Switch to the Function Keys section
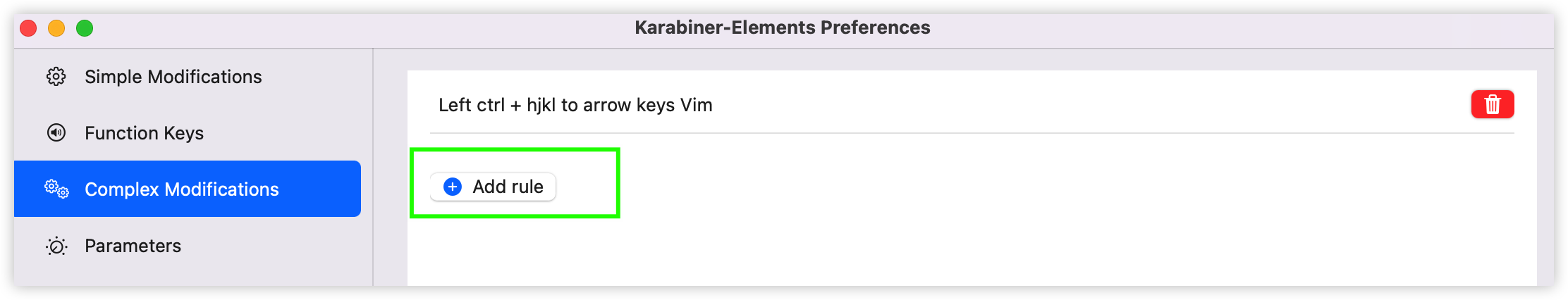Viewport: 1568px width, 300px height. coord(144,133)
